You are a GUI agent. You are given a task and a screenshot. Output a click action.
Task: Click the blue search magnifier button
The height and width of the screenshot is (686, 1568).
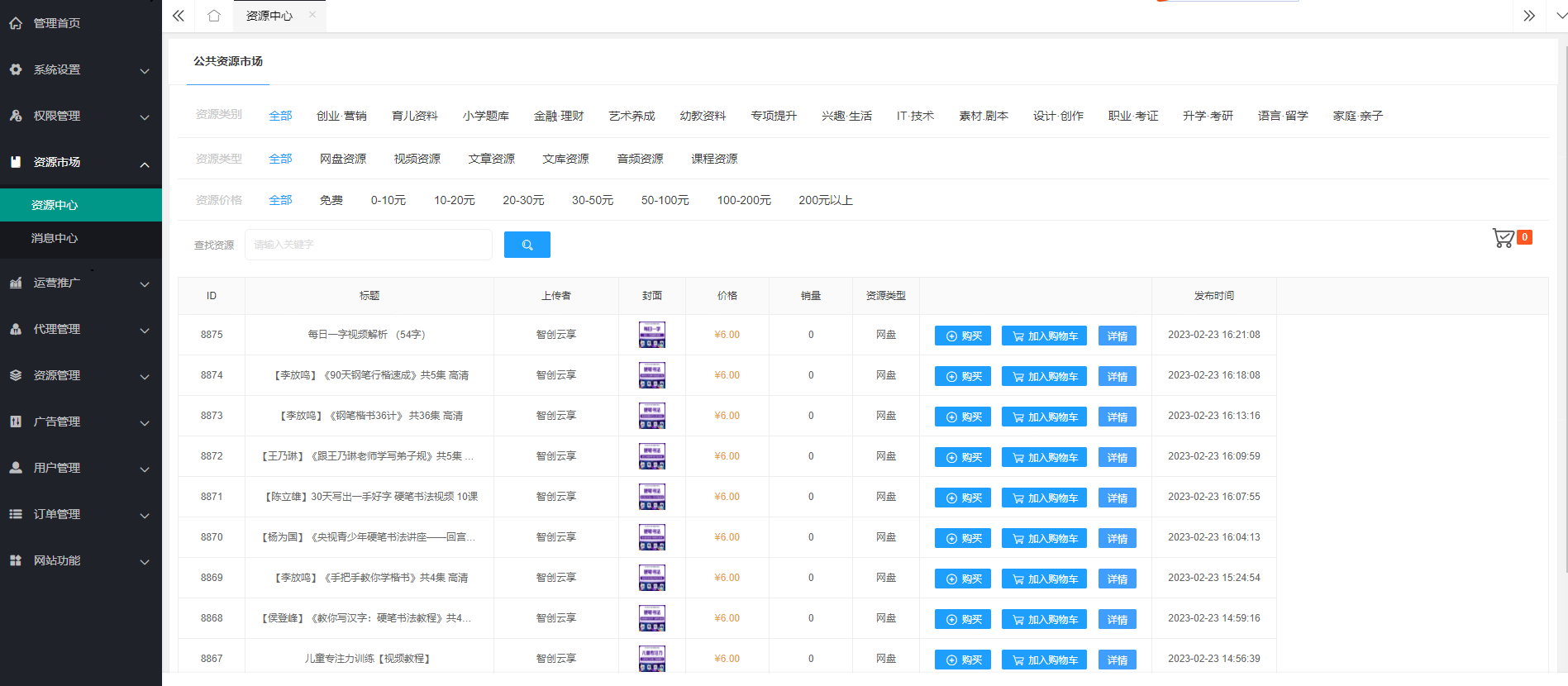click(x=527, y=245)
